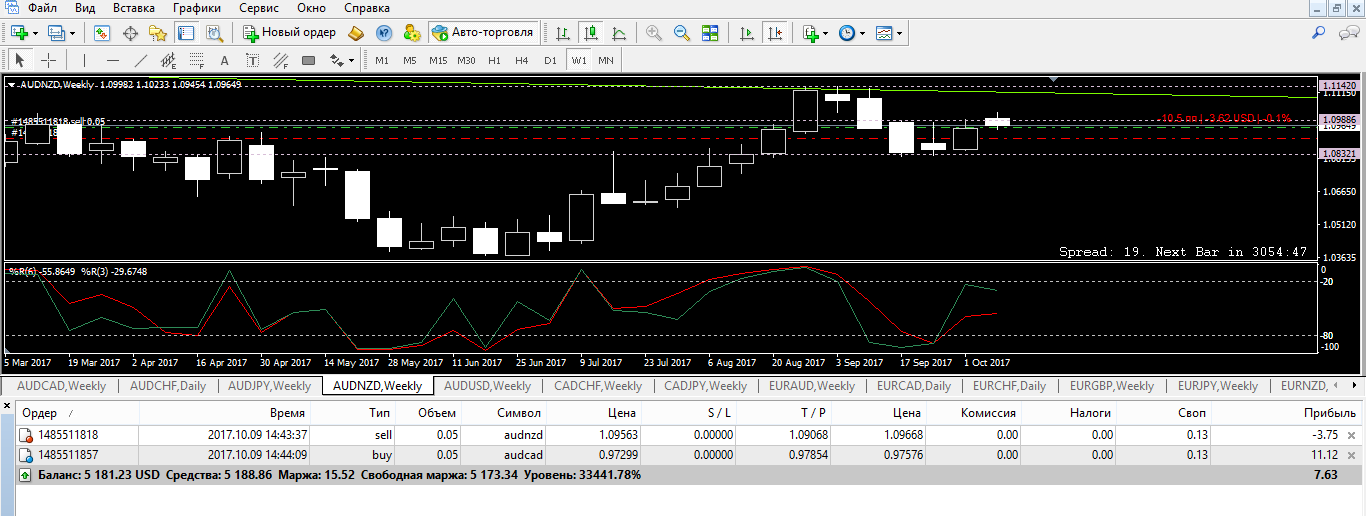The width and height of the screenshot is (1366, 516).
Task: Toggle chart shift button
Action: coord(774,33)
